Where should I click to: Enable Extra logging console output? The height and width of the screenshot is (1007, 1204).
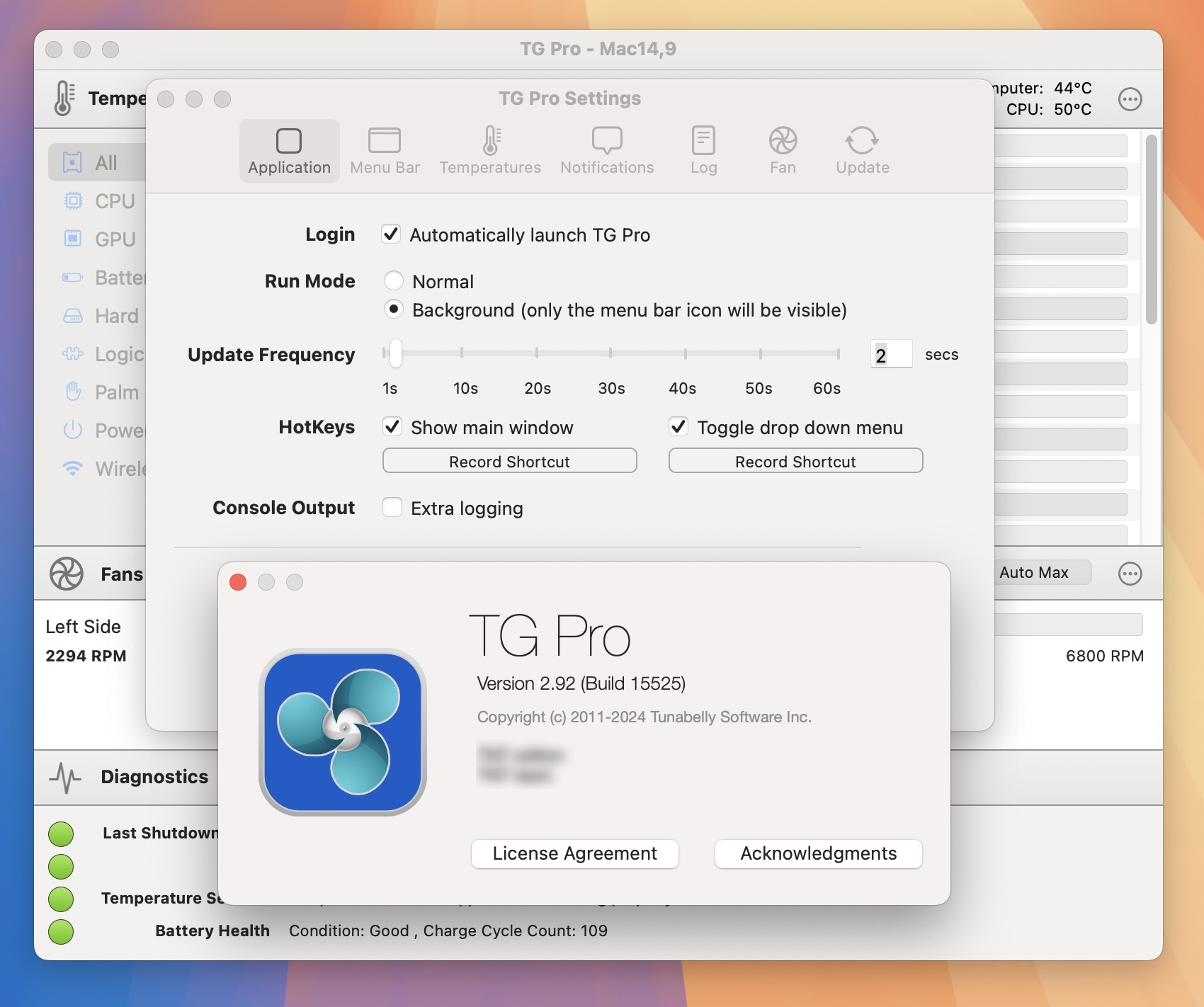tap(392, 508)
